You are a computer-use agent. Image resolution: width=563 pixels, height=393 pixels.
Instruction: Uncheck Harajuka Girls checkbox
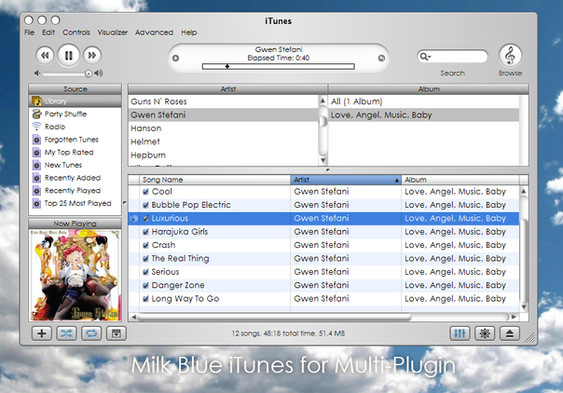click(x=146, y=232)
